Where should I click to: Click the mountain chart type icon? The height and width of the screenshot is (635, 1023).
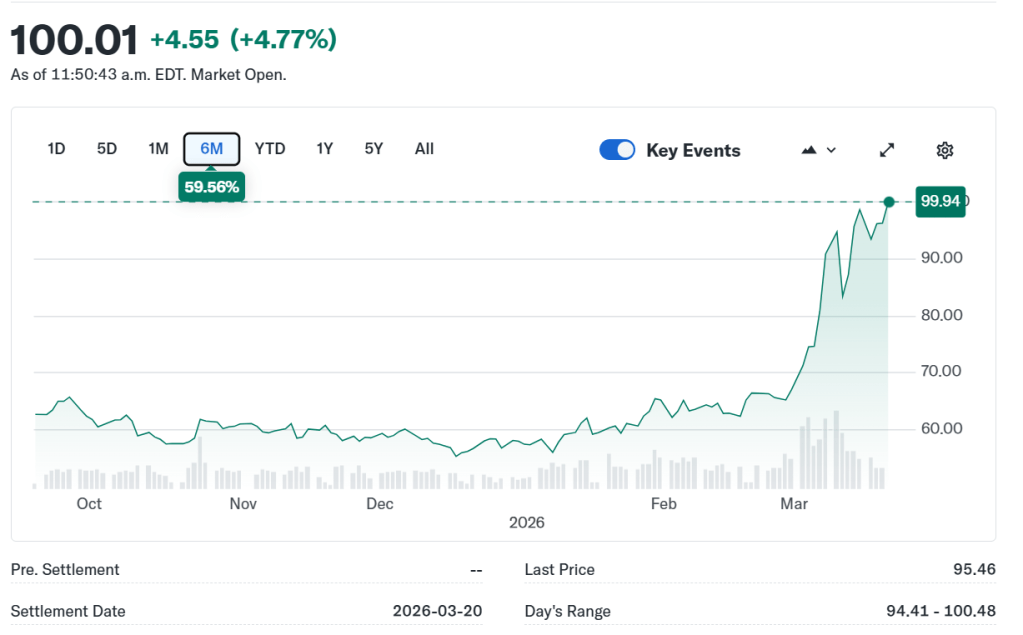809,150
